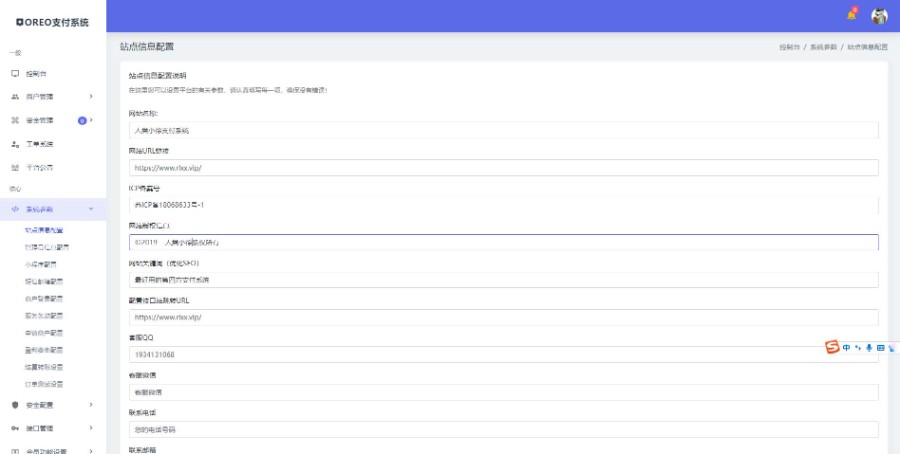Click the 资金管理 notification badge

click(x=82, y=121)
